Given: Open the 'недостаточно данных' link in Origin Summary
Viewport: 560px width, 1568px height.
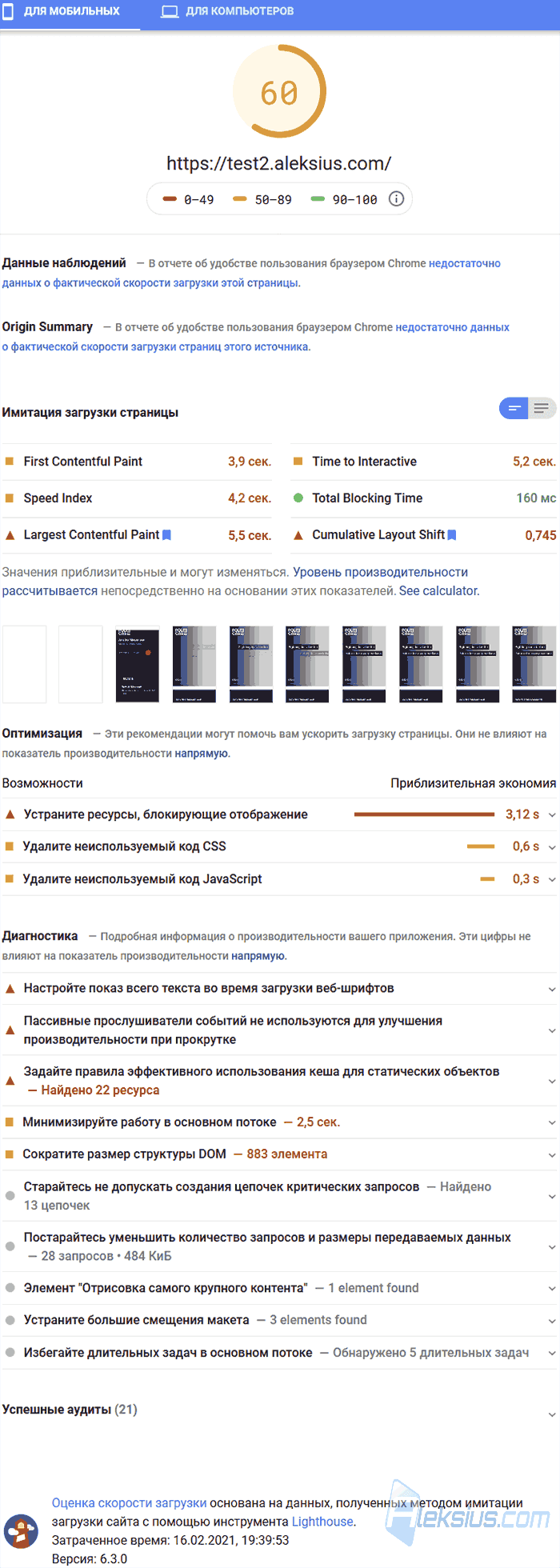Looking at the screenshot, I should pos(452,327).
